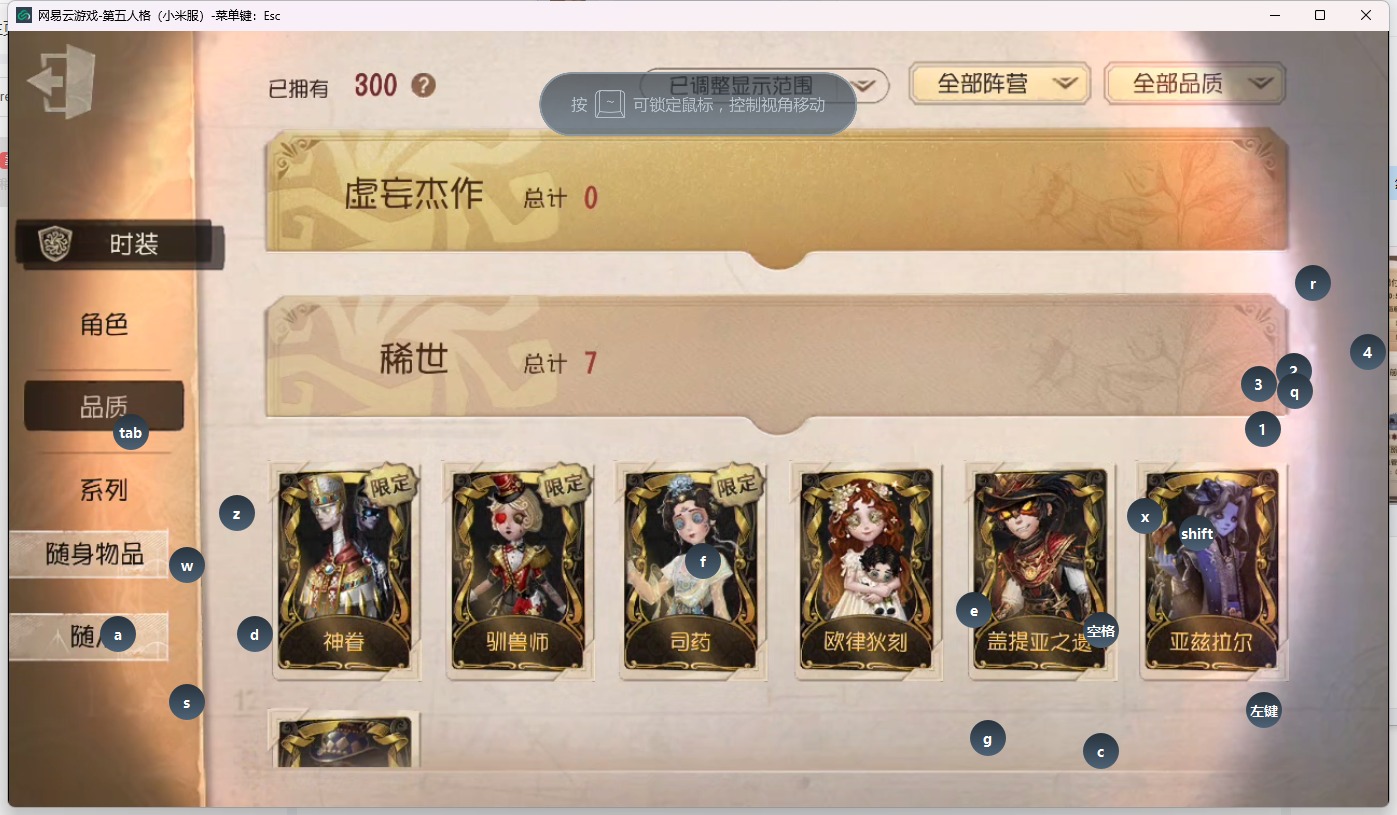Click the f key overlay bubble
1397x815 pixels.
pos(703,562)
